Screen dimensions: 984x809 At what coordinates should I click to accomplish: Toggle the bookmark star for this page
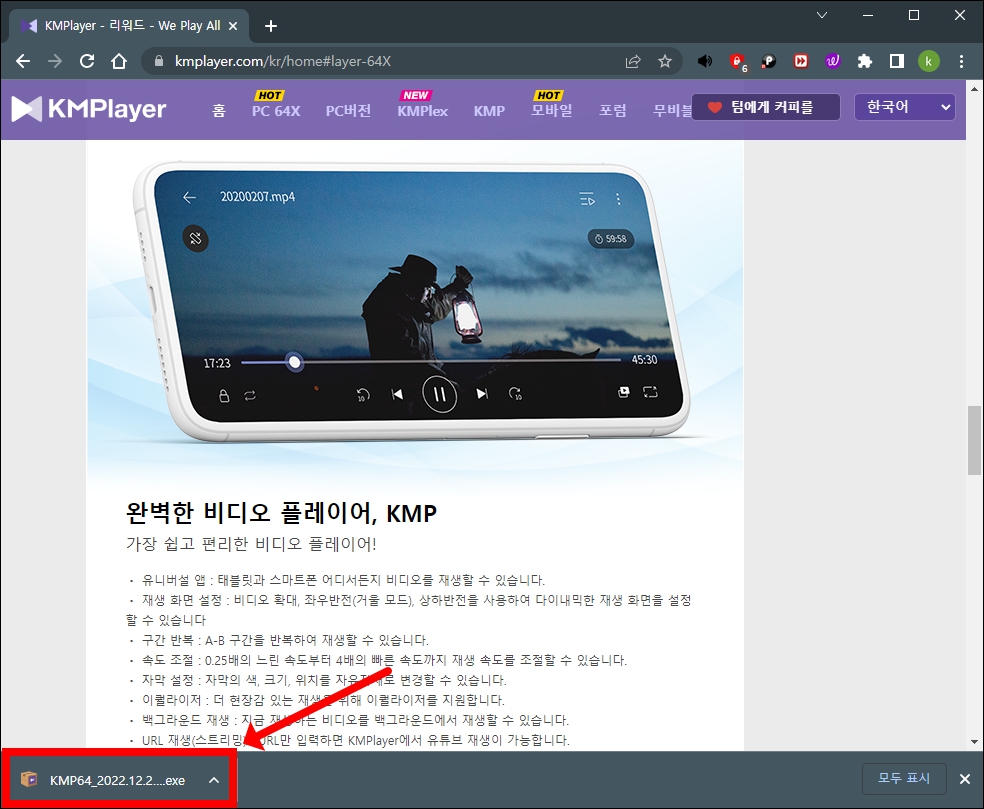pos(665,61)
